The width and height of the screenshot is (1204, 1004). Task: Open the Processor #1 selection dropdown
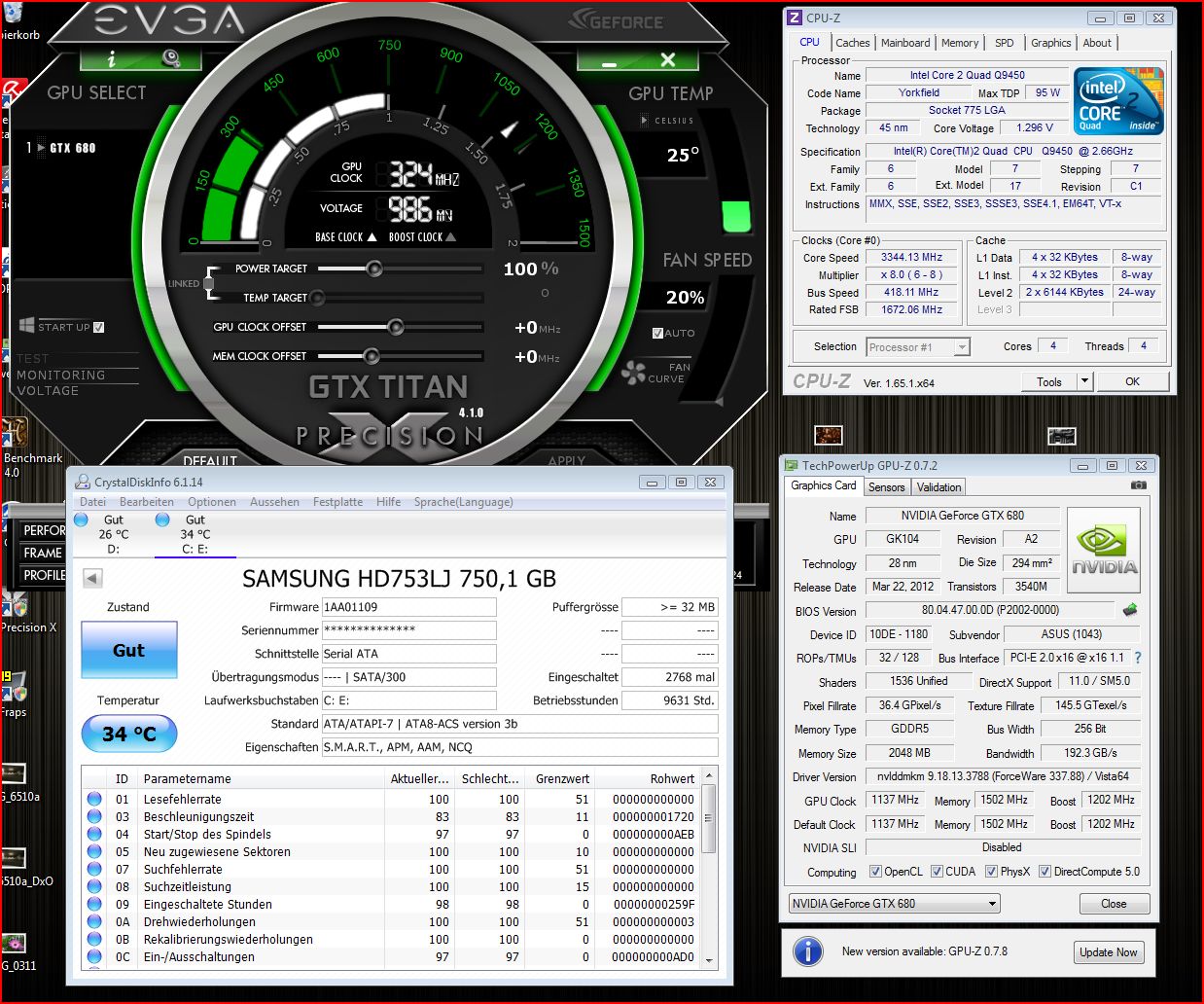pyautogui.click(x=918, y=347)
